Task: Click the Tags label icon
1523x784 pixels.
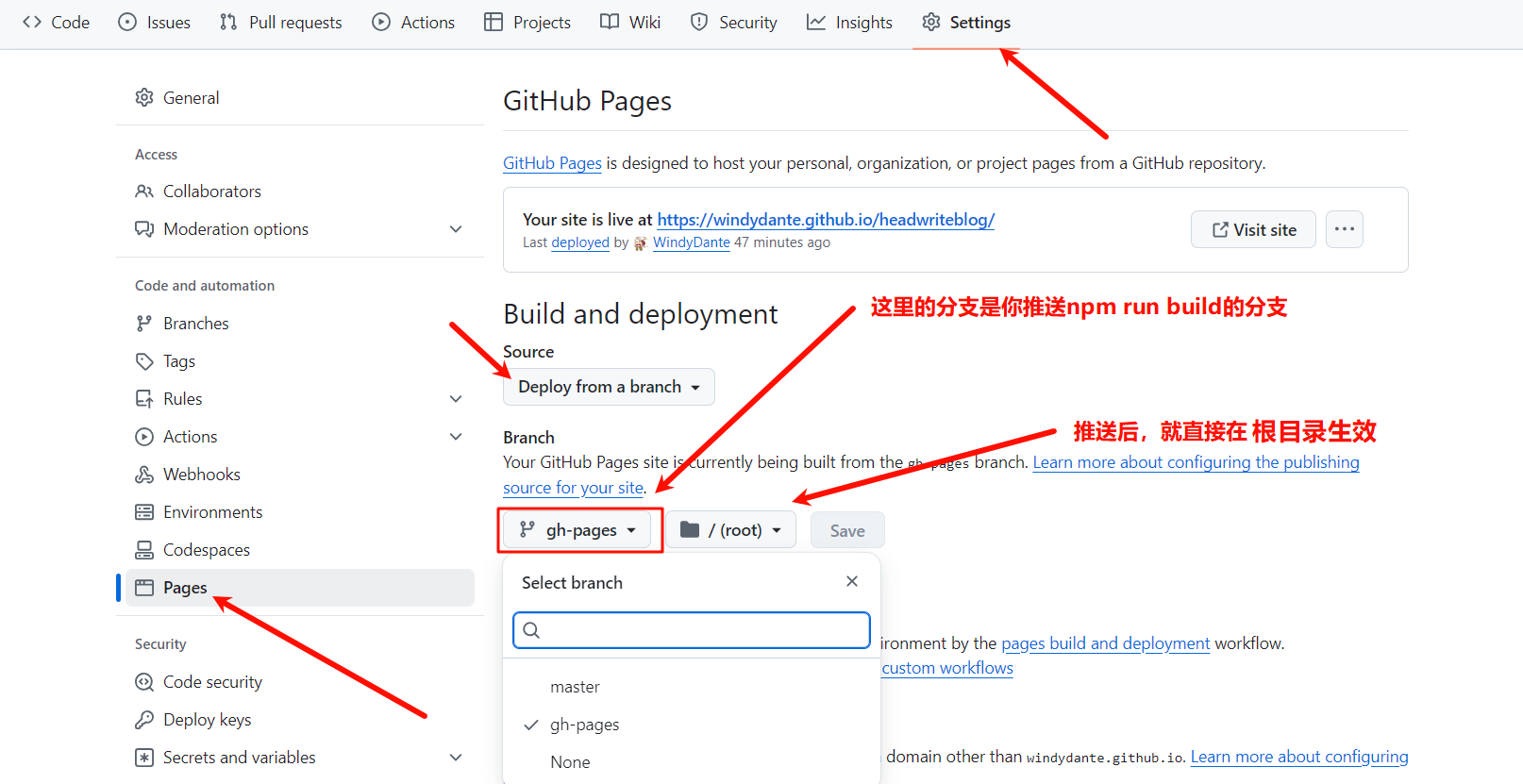Action: pyautogui.click(x=144, y=361)
